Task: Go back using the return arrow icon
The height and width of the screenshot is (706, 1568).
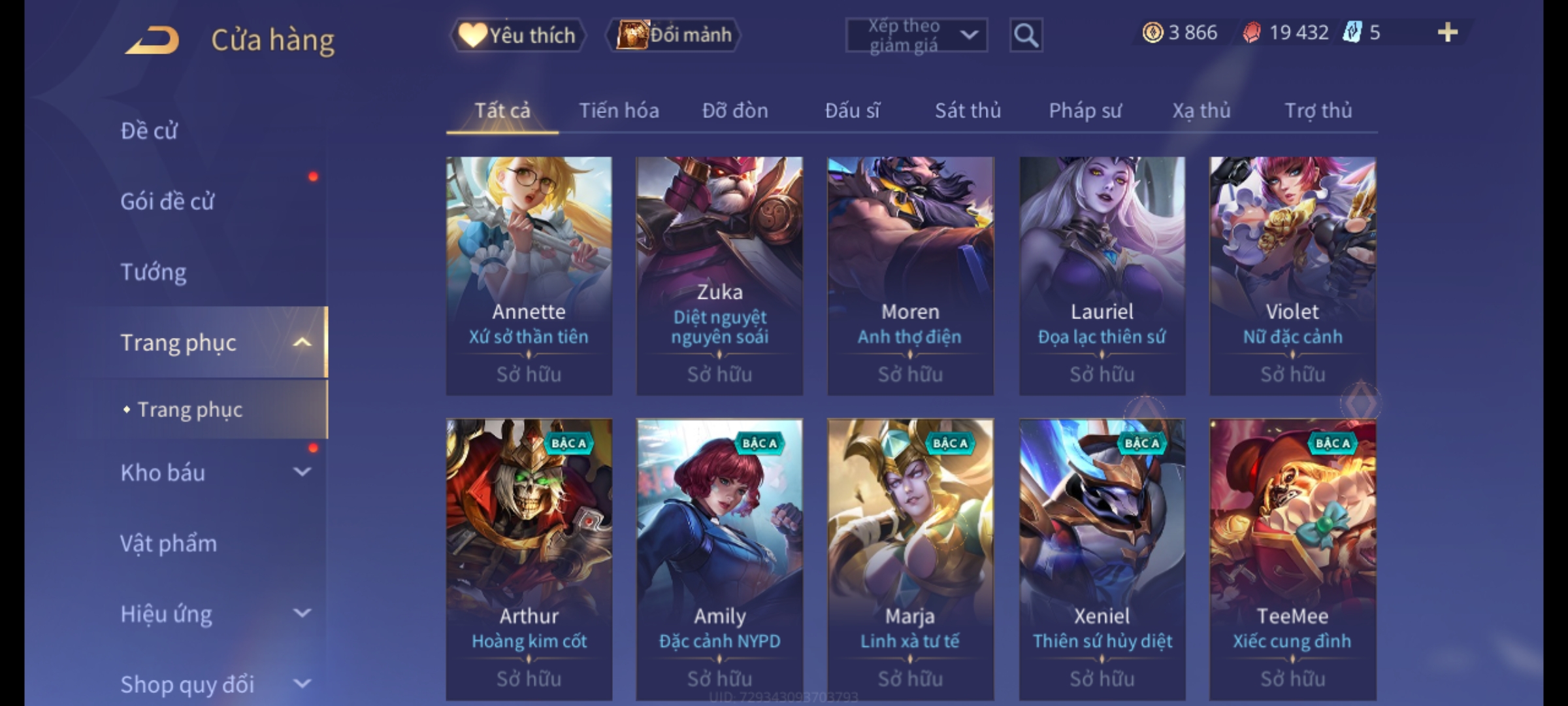Action: 152,40
